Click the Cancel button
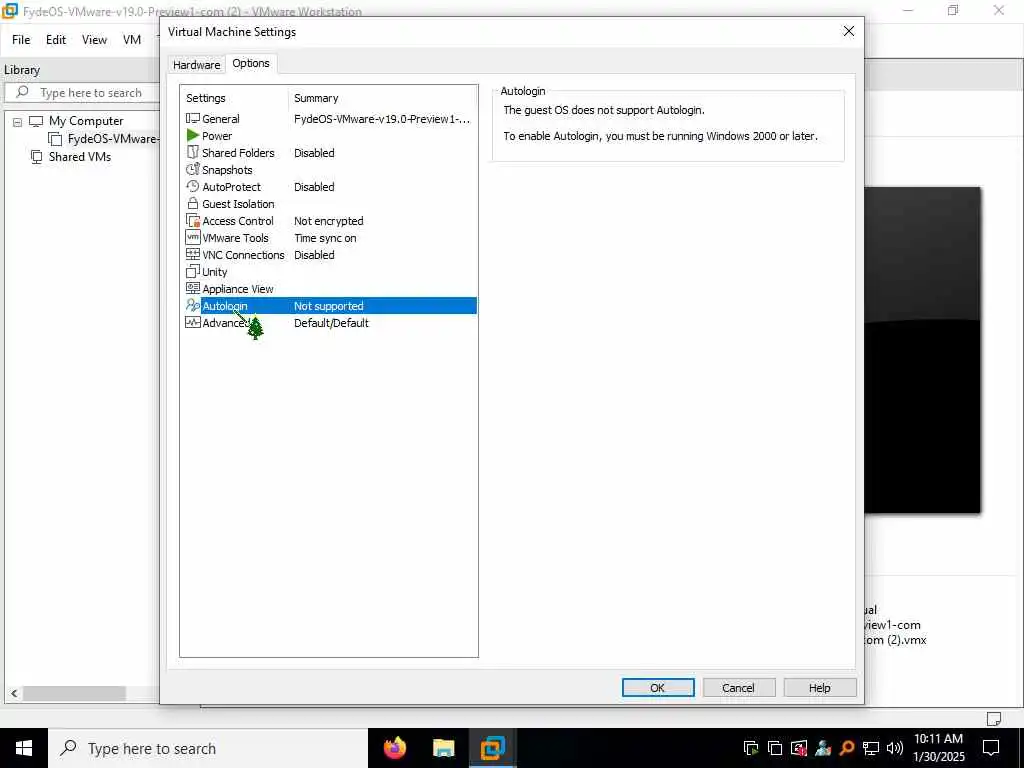 [739, 688]
